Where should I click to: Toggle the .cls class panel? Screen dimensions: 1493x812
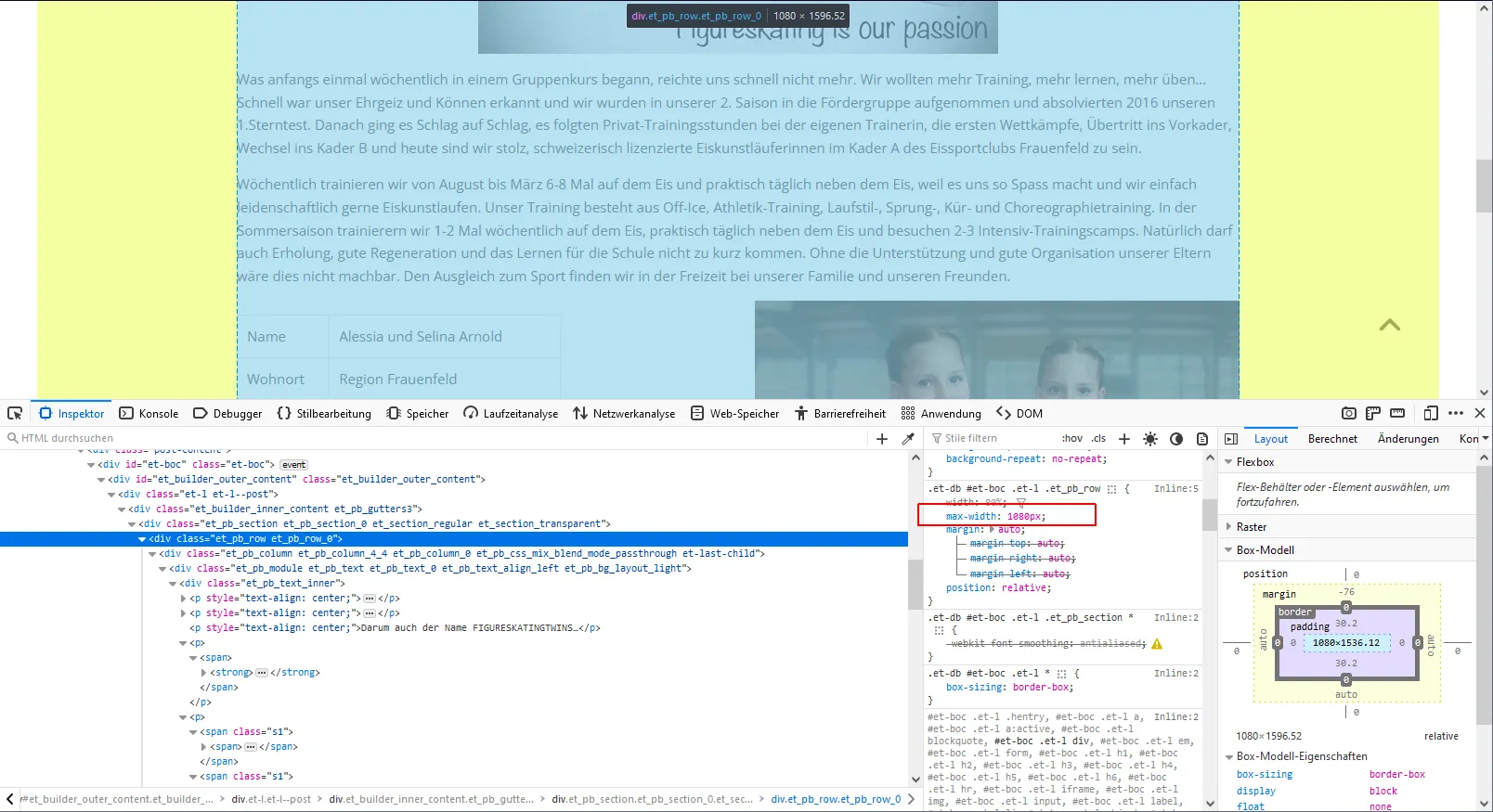(1099, 438)
